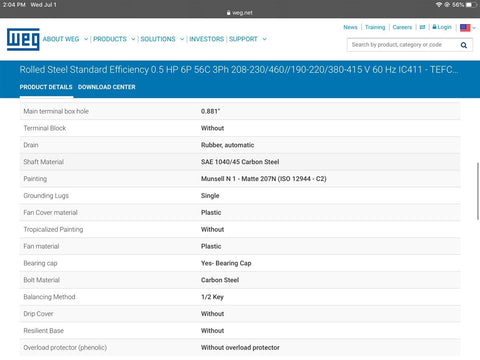This screenshot has width=480, height=360.
Task: Tap the search magnifier icon
Action: coord(464,45)
